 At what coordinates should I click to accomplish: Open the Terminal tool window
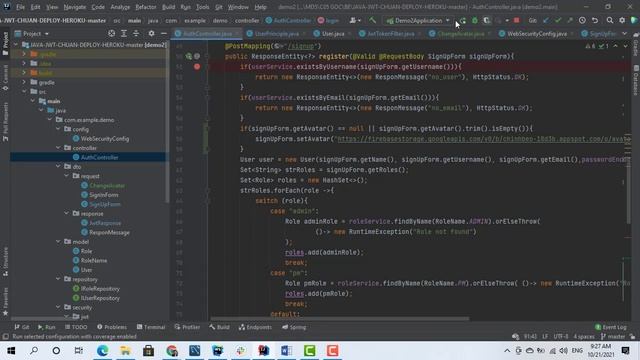point(151,327)
